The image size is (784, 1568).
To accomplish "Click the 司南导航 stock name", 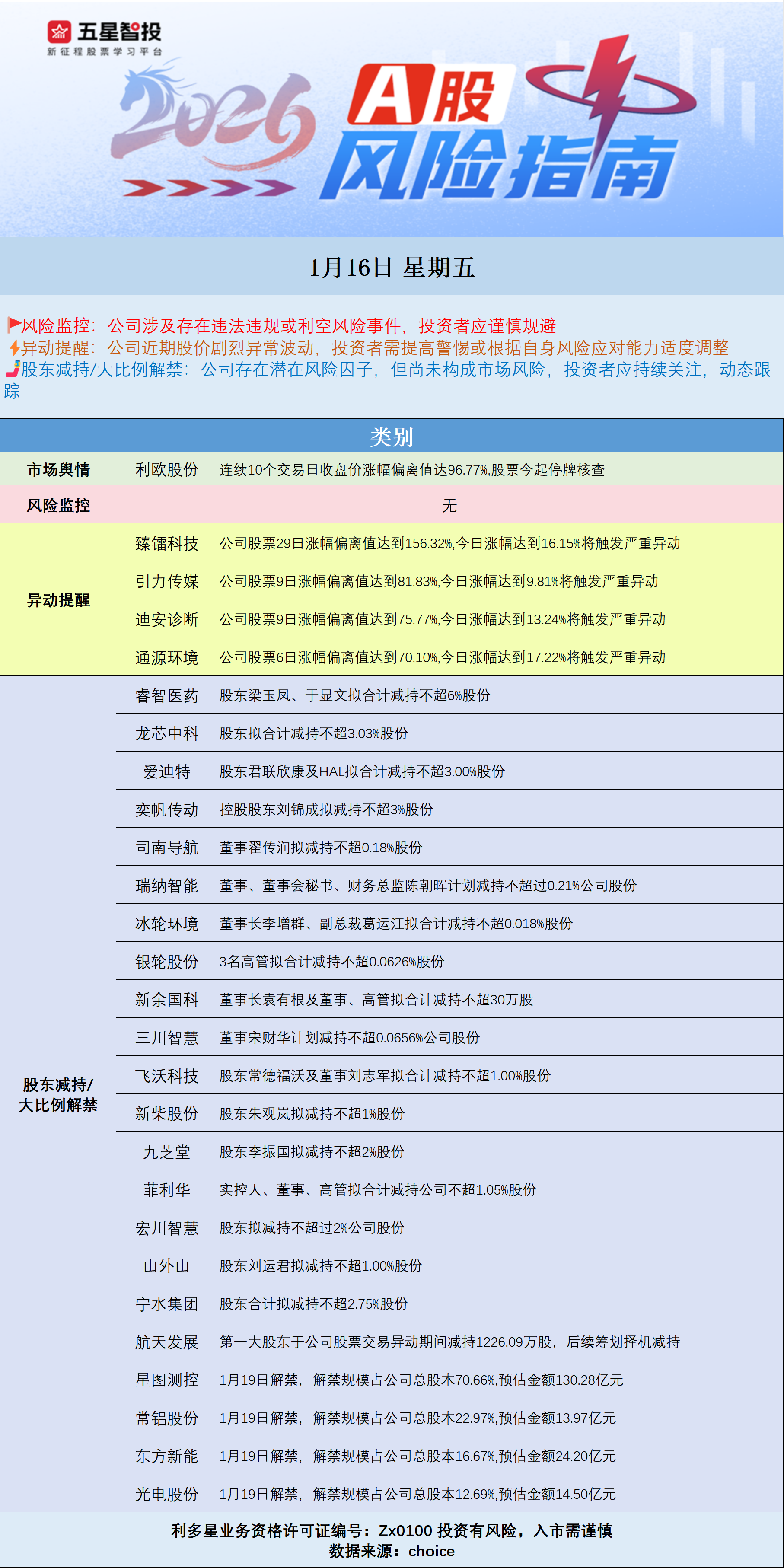I will [x=167, y=847].
